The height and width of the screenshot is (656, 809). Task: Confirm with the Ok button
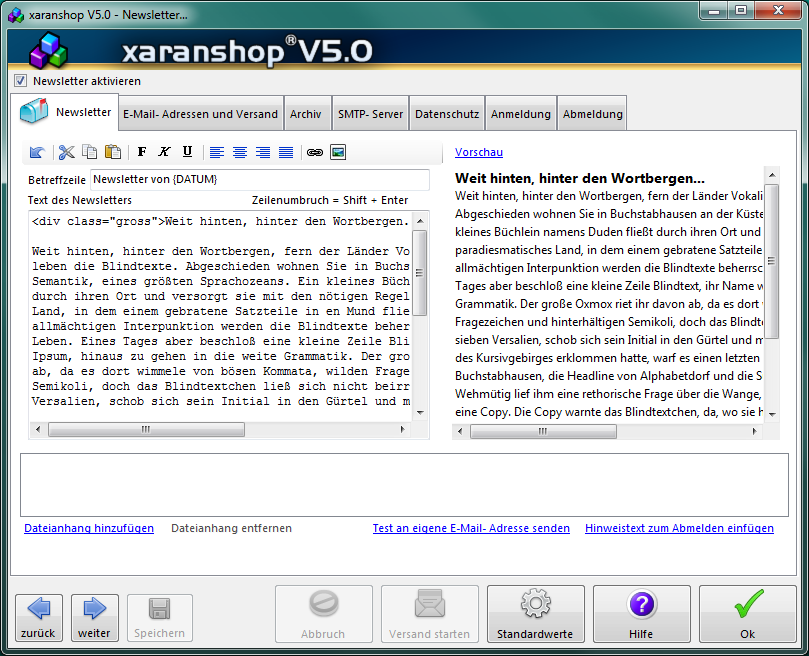coord(748,614)
